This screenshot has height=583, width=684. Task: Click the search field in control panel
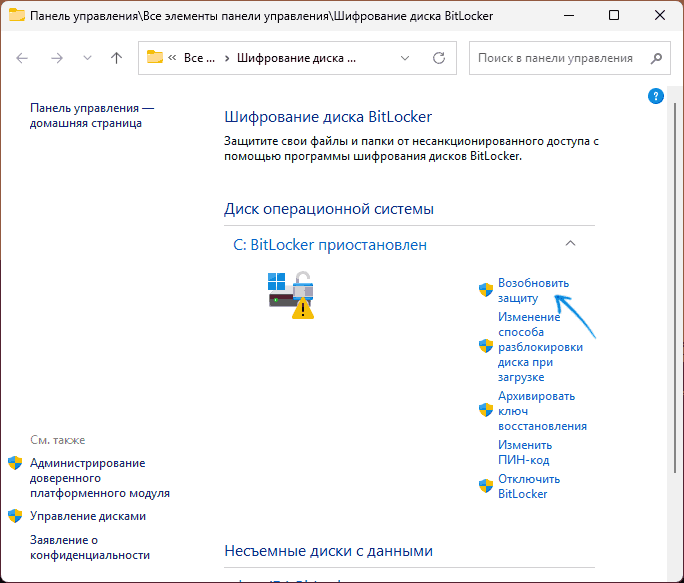[x=570, y=58]
